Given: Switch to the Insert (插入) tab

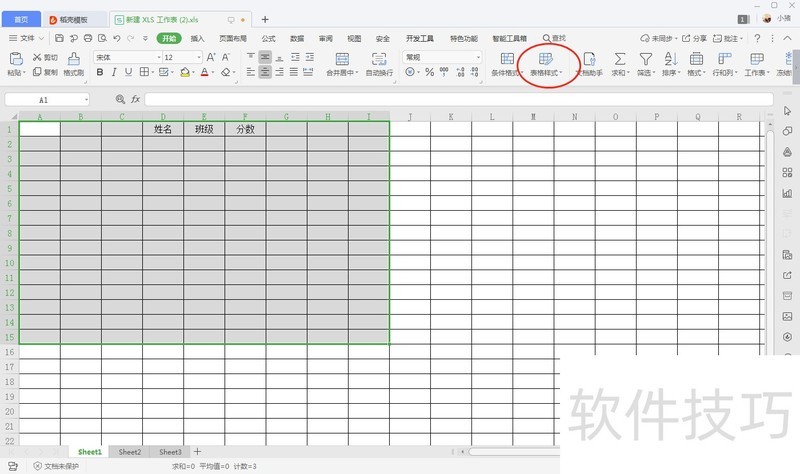Looking at the screenshot, I should [x=197, y=38].
